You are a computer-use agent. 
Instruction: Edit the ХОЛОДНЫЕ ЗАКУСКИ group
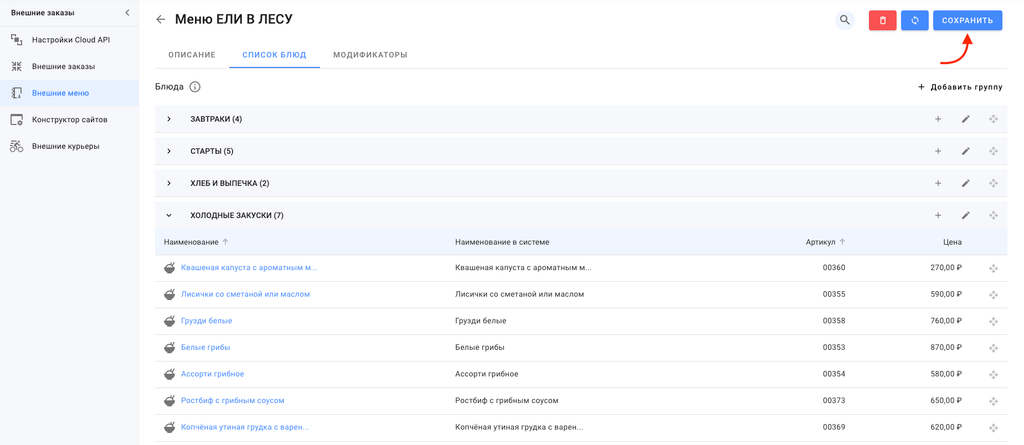pyautogui.click(x=965, y=216)
